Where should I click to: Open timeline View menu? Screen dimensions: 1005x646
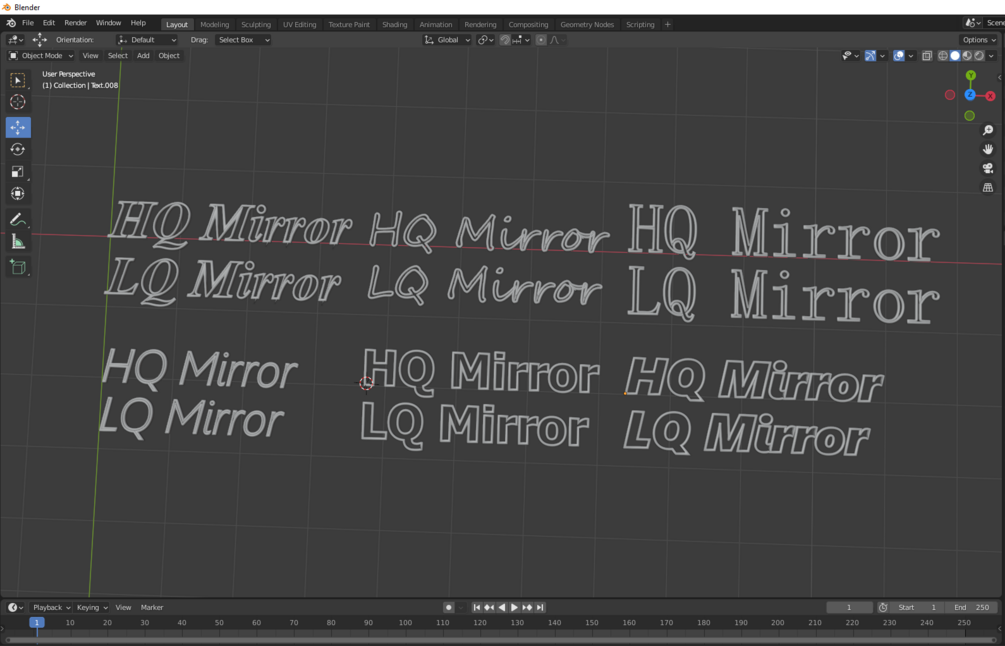(x=123, y=608)
